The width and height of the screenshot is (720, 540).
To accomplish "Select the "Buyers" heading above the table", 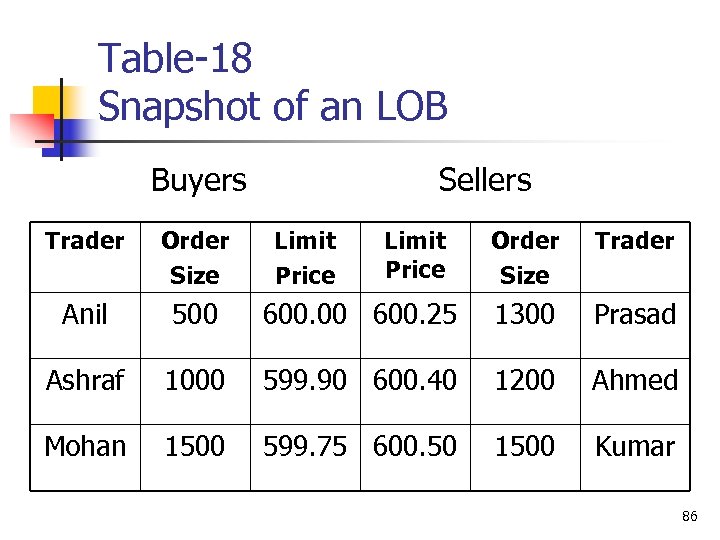I will [198, 180].
